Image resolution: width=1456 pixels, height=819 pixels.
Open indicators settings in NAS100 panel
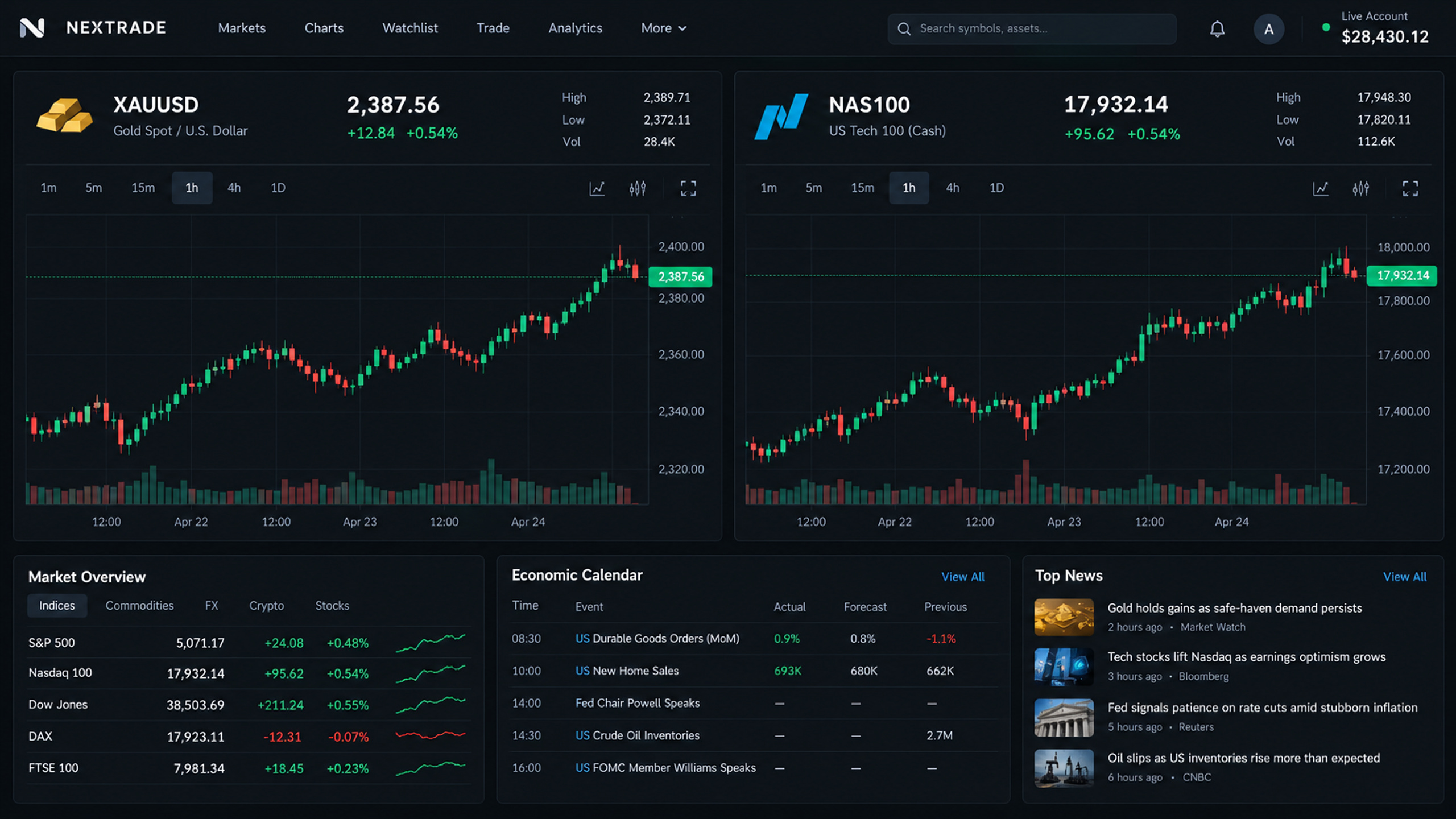tap(1361, 188)
